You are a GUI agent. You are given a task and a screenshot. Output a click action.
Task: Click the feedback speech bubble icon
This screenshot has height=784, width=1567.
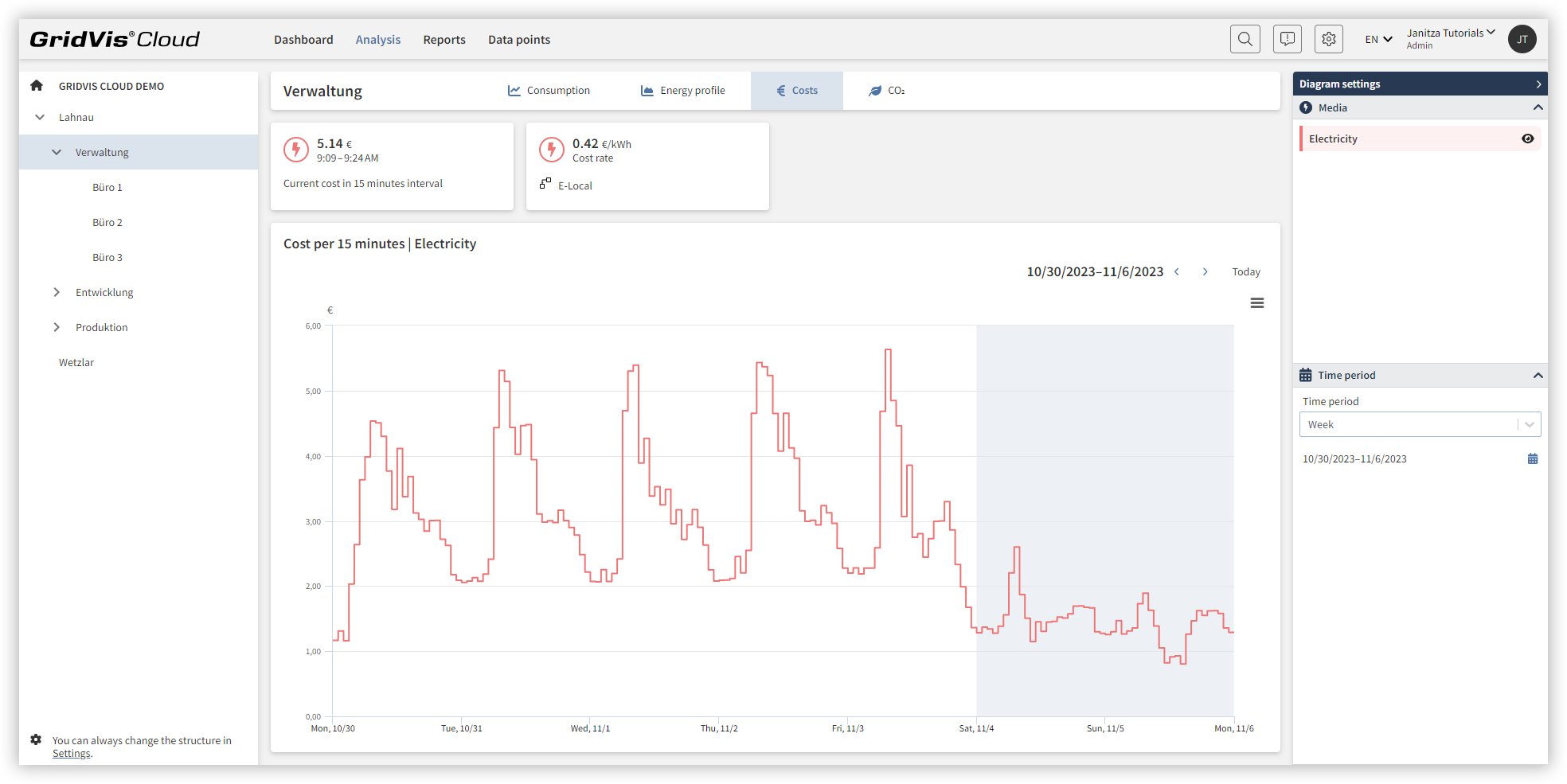click(1288, 39)
